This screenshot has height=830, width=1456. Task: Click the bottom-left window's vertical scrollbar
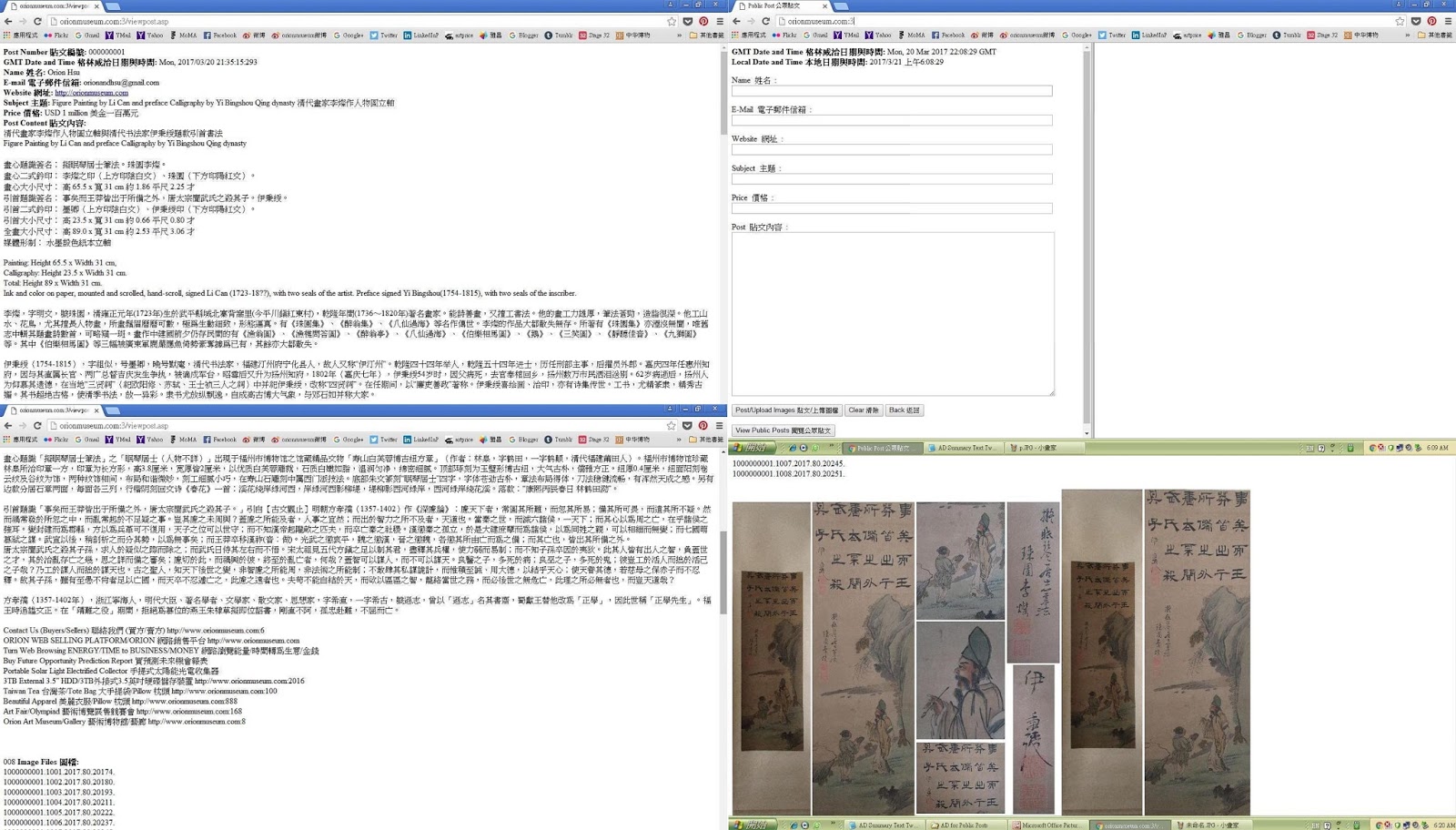[723, 637]
